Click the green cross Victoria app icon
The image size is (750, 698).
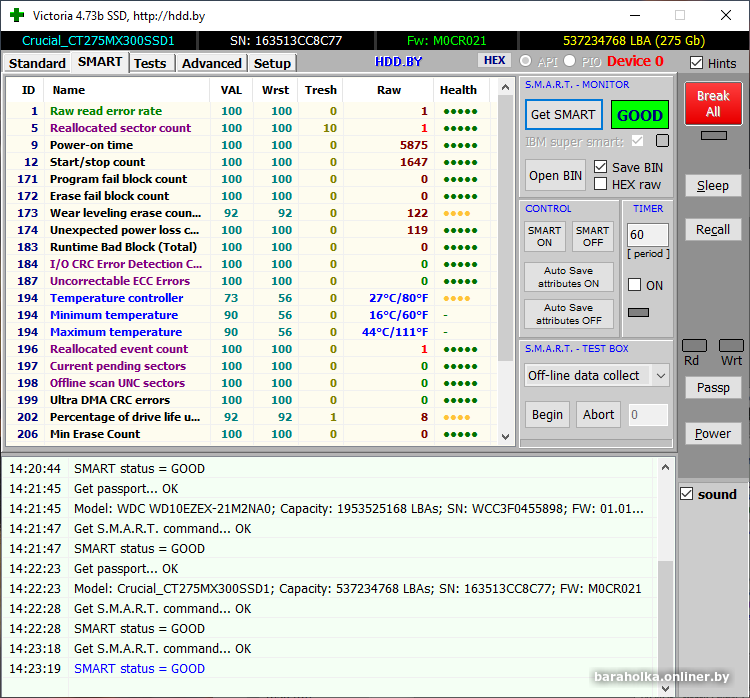[17, 15]
